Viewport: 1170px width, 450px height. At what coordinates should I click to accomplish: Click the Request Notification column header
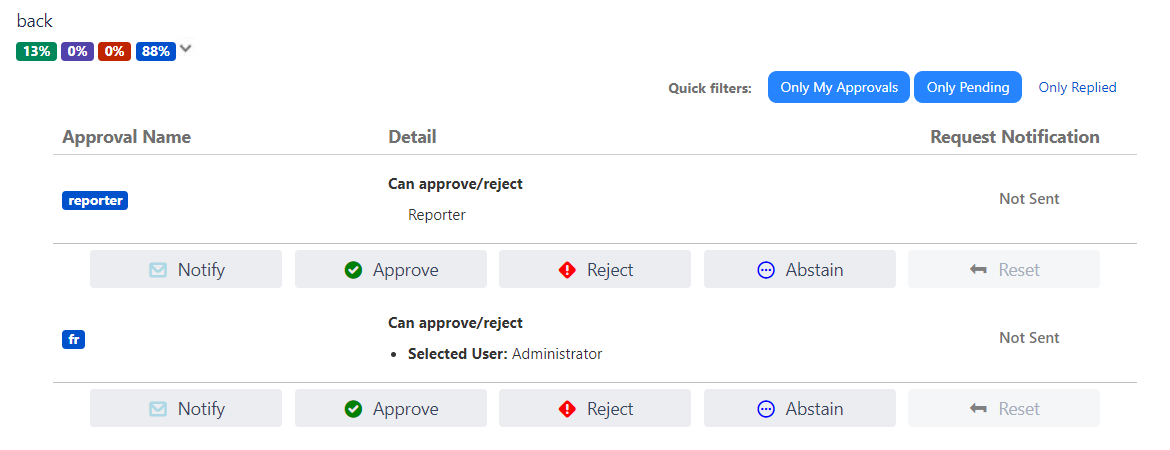pyautogui.click(x=1014, y=137)
